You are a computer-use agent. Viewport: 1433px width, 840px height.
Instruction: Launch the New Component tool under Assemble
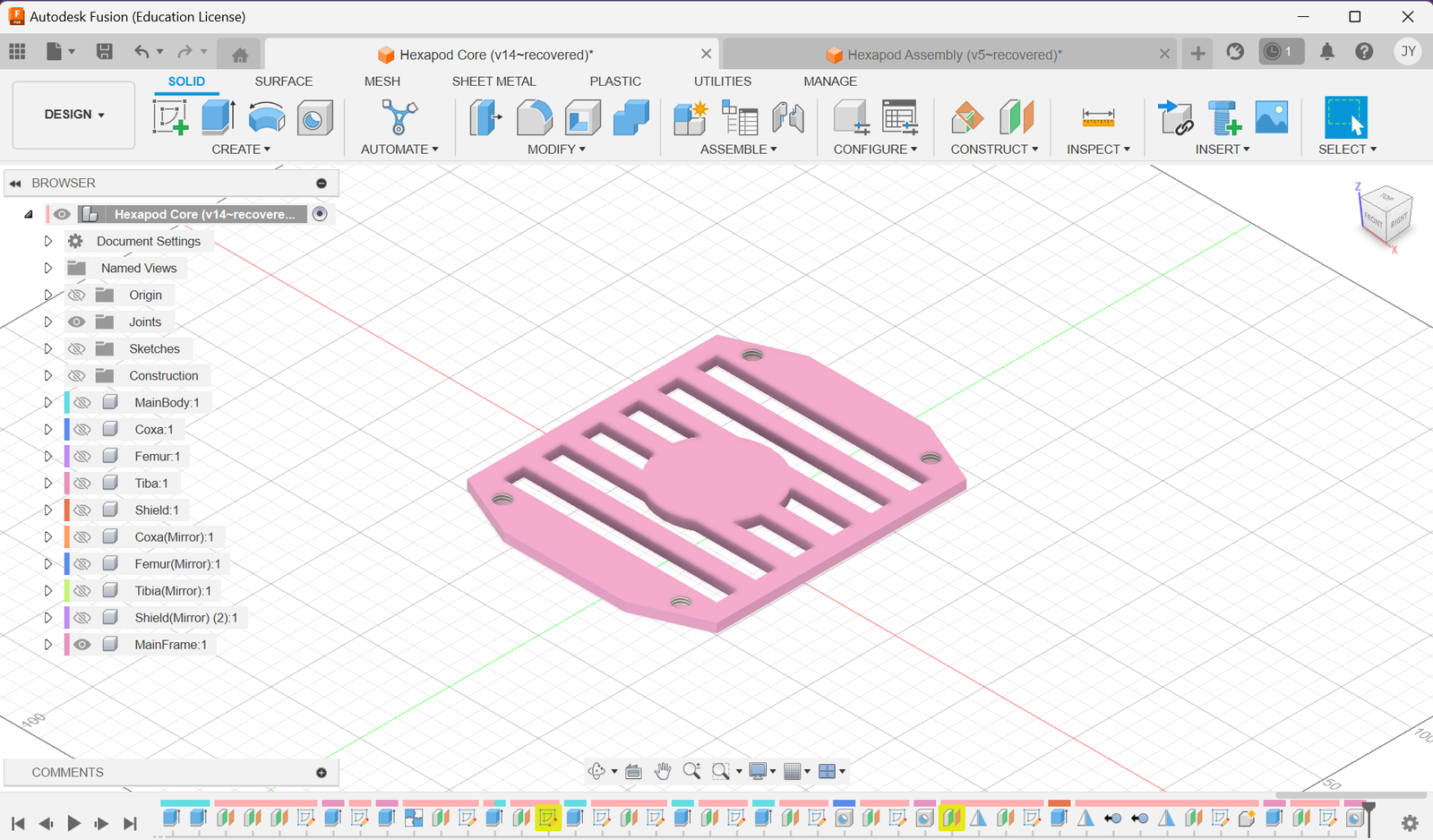pos(691,117)
